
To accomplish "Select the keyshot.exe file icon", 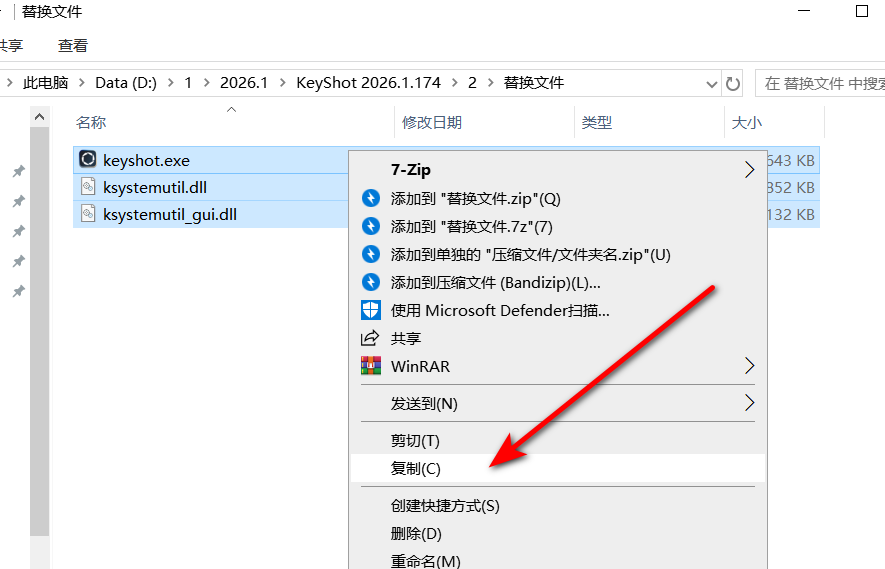I will [x=87, y=159].
